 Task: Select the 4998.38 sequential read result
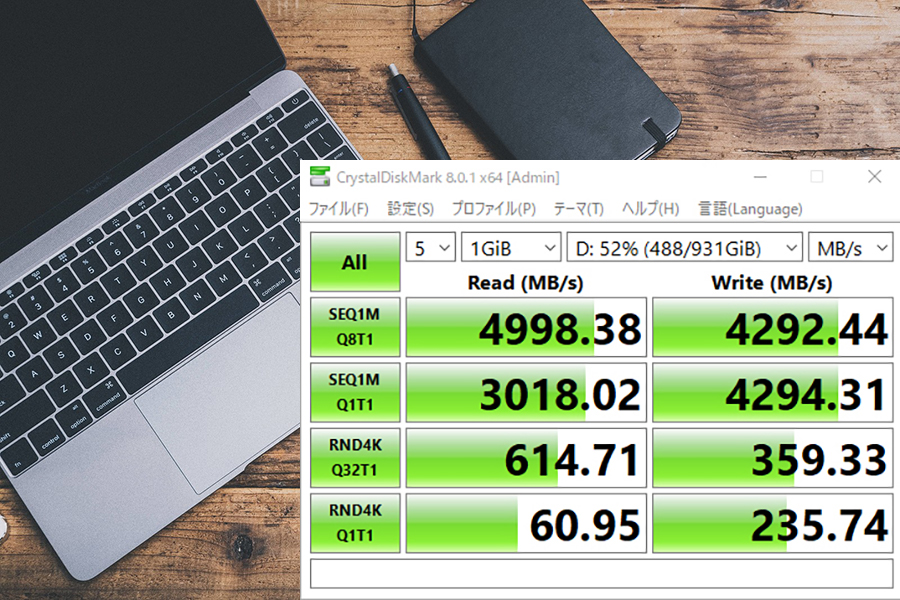pyautogui.click(x=526, y=327)
